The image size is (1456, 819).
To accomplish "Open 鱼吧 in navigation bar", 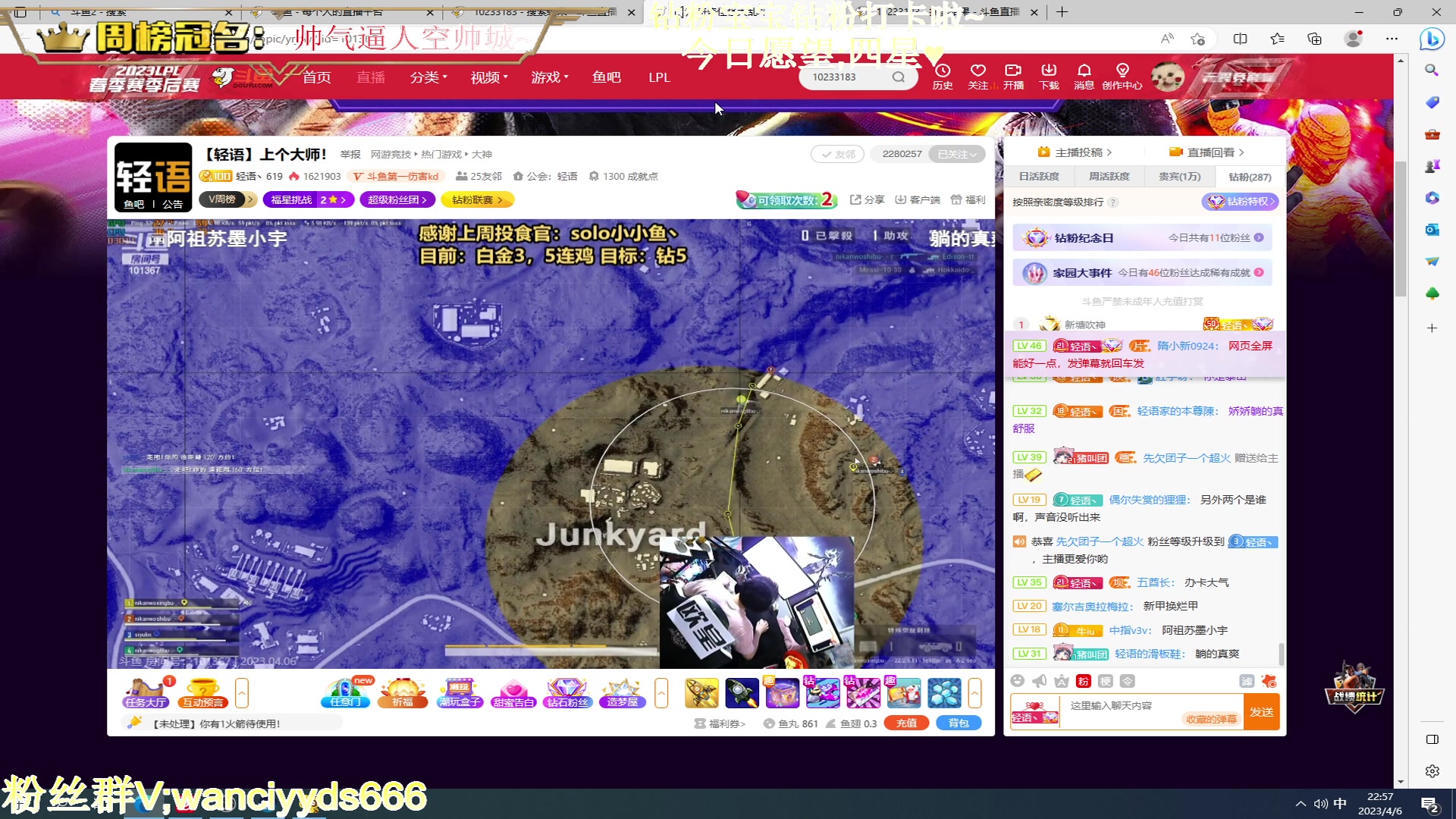I will [606, 77].
